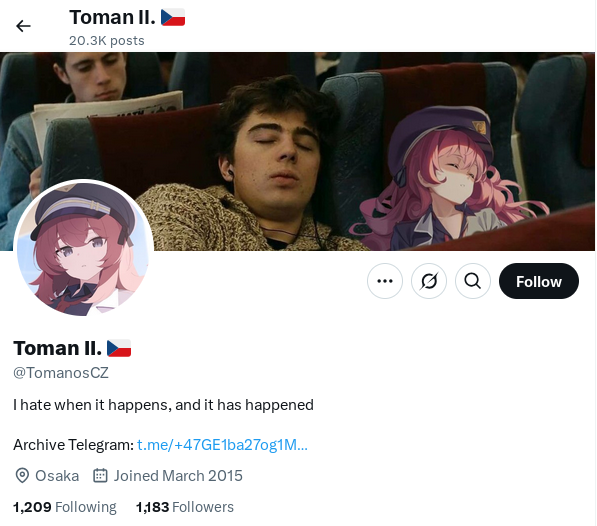Screen dimensions: 597x526
Task: Click the large Toman II. profile name
Action: point(57,348)
